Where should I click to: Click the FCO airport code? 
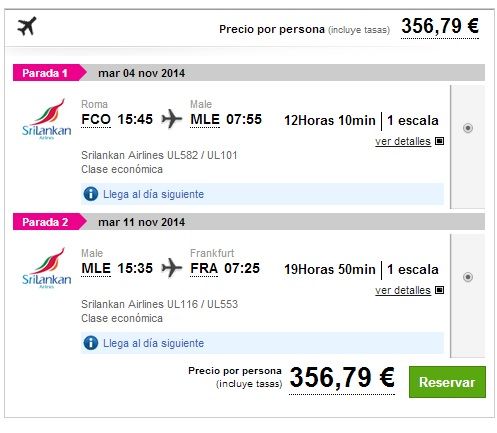point(96,119)
